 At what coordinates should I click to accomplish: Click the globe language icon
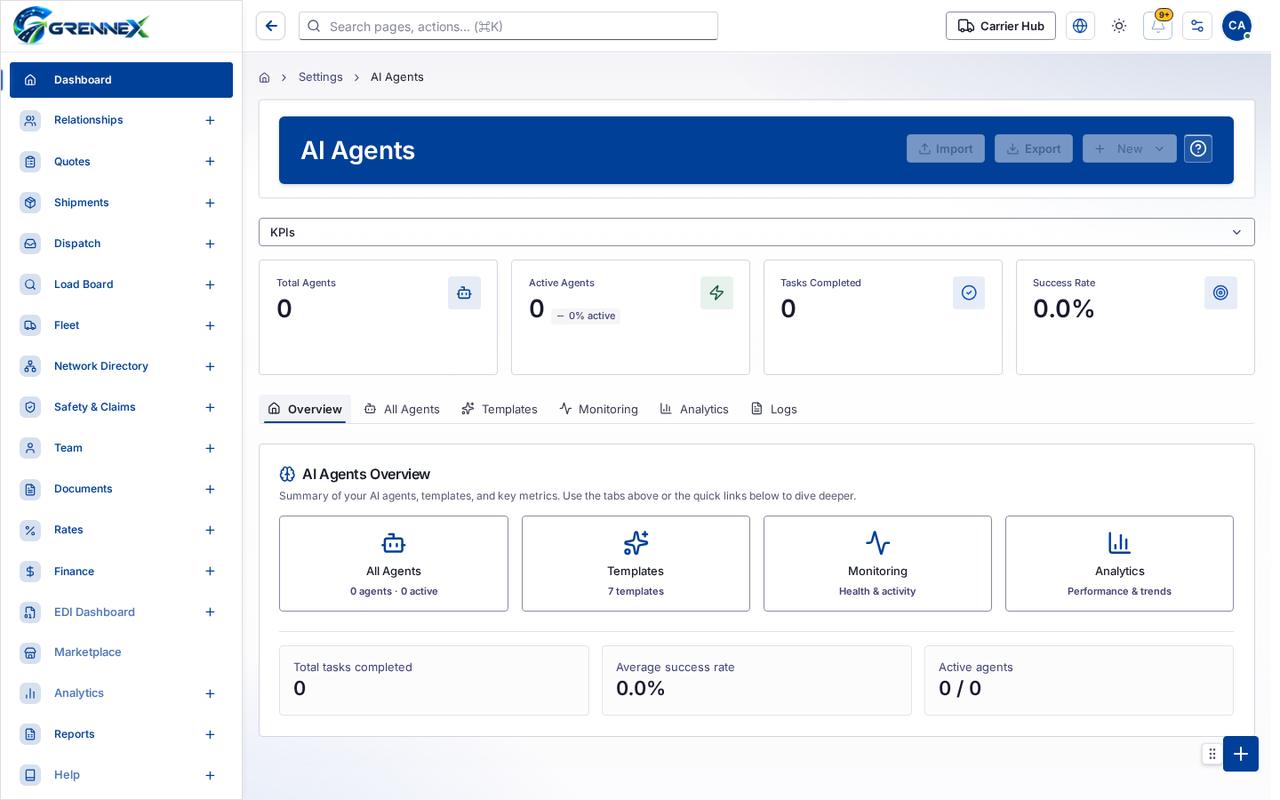pos(1080,26)
